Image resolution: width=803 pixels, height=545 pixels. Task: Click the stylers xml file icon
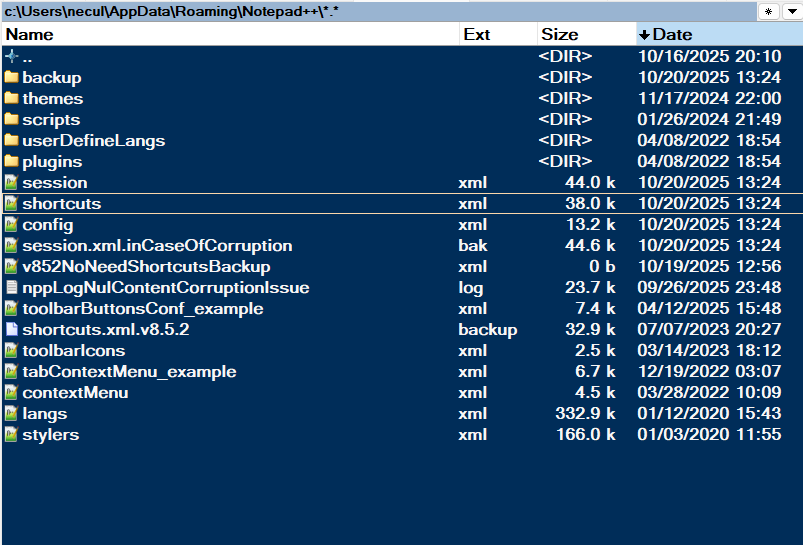click(x=11, y=434)
